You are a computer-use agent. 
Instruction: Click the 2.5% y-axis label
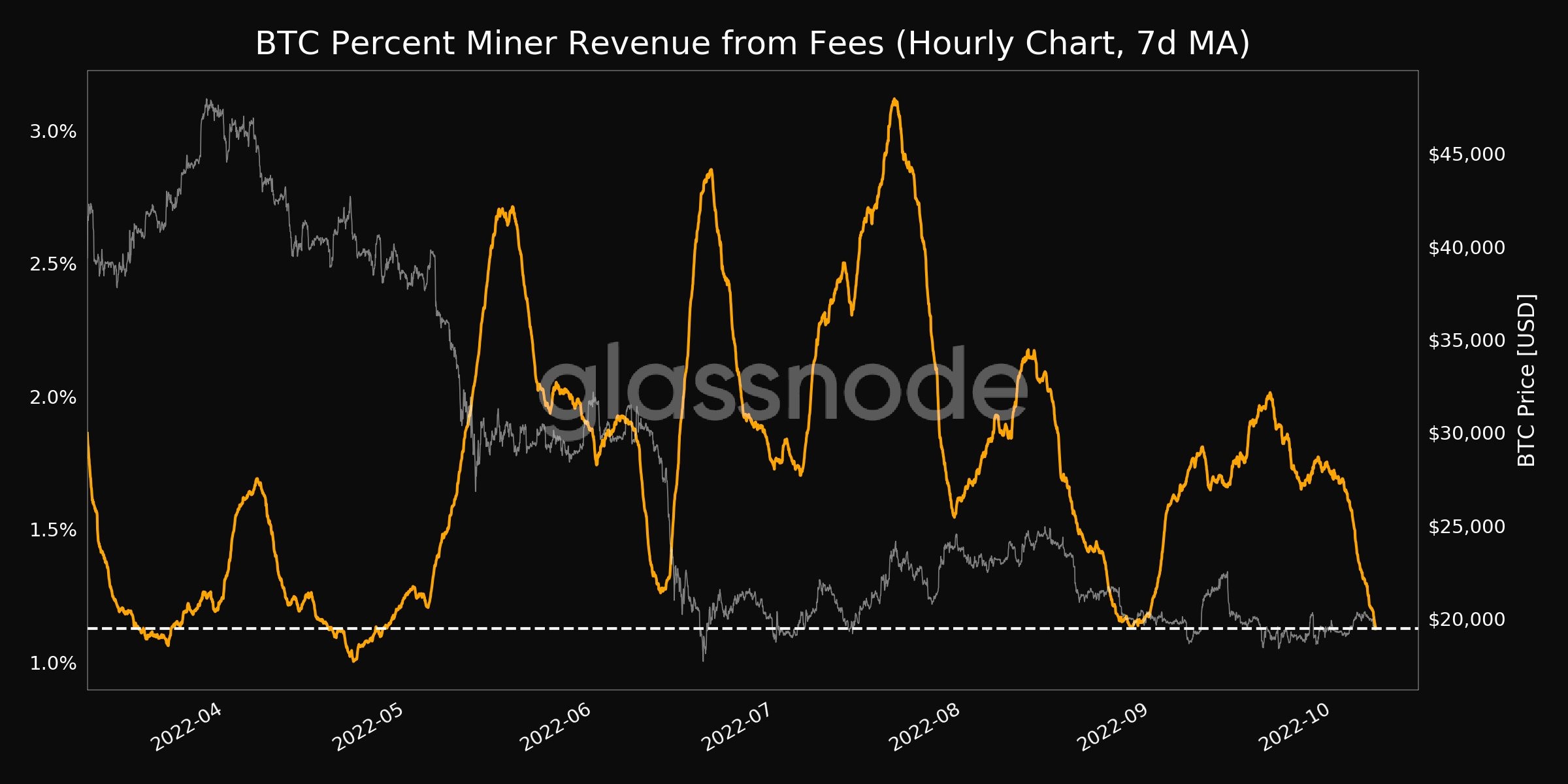[53, 265]
